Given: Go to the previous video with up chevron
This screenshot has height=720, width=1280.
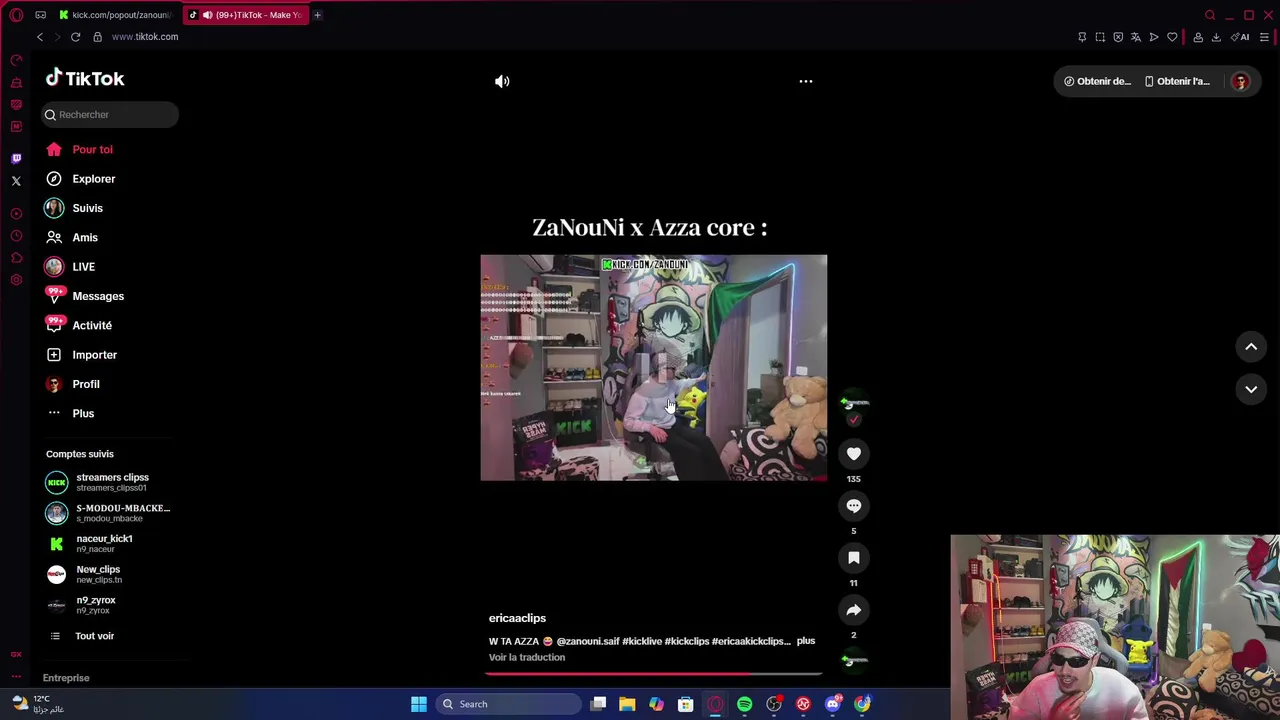Looking at the screenshot, I should coord(1251,347).
